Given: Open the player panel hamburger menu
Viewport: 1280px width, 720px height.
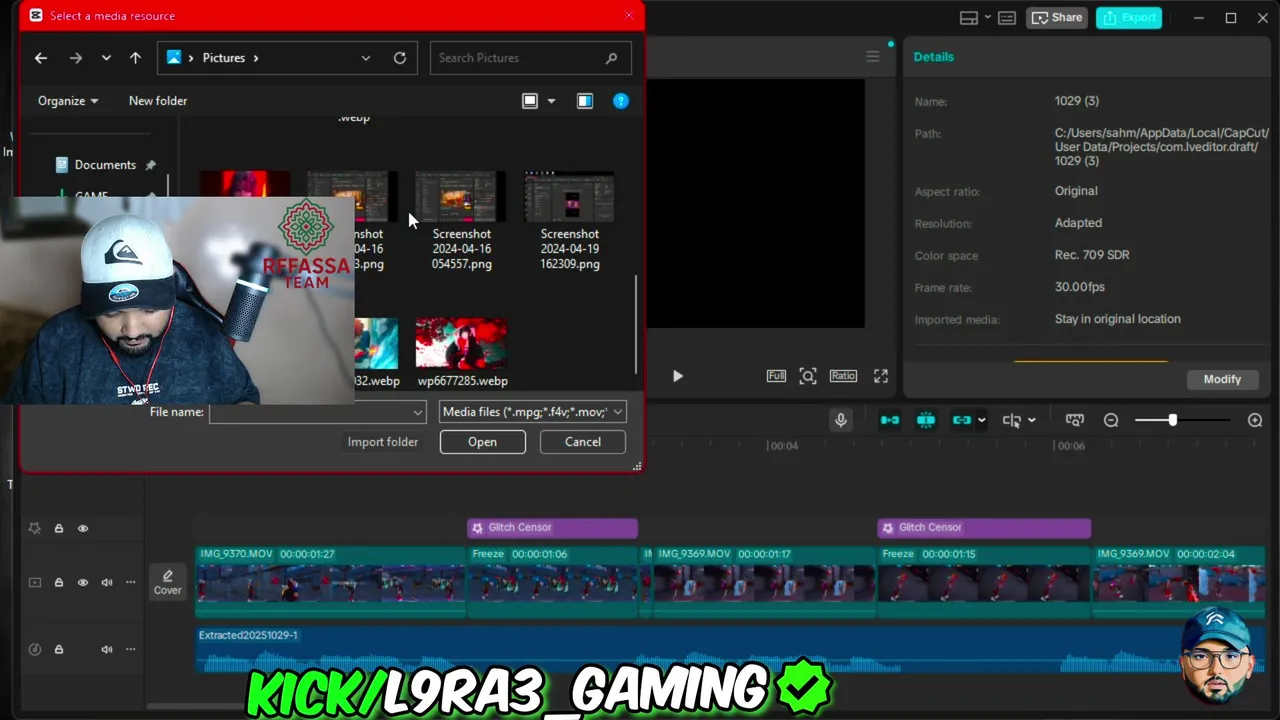Looking at the screenshot, I should tap(873, 57).
